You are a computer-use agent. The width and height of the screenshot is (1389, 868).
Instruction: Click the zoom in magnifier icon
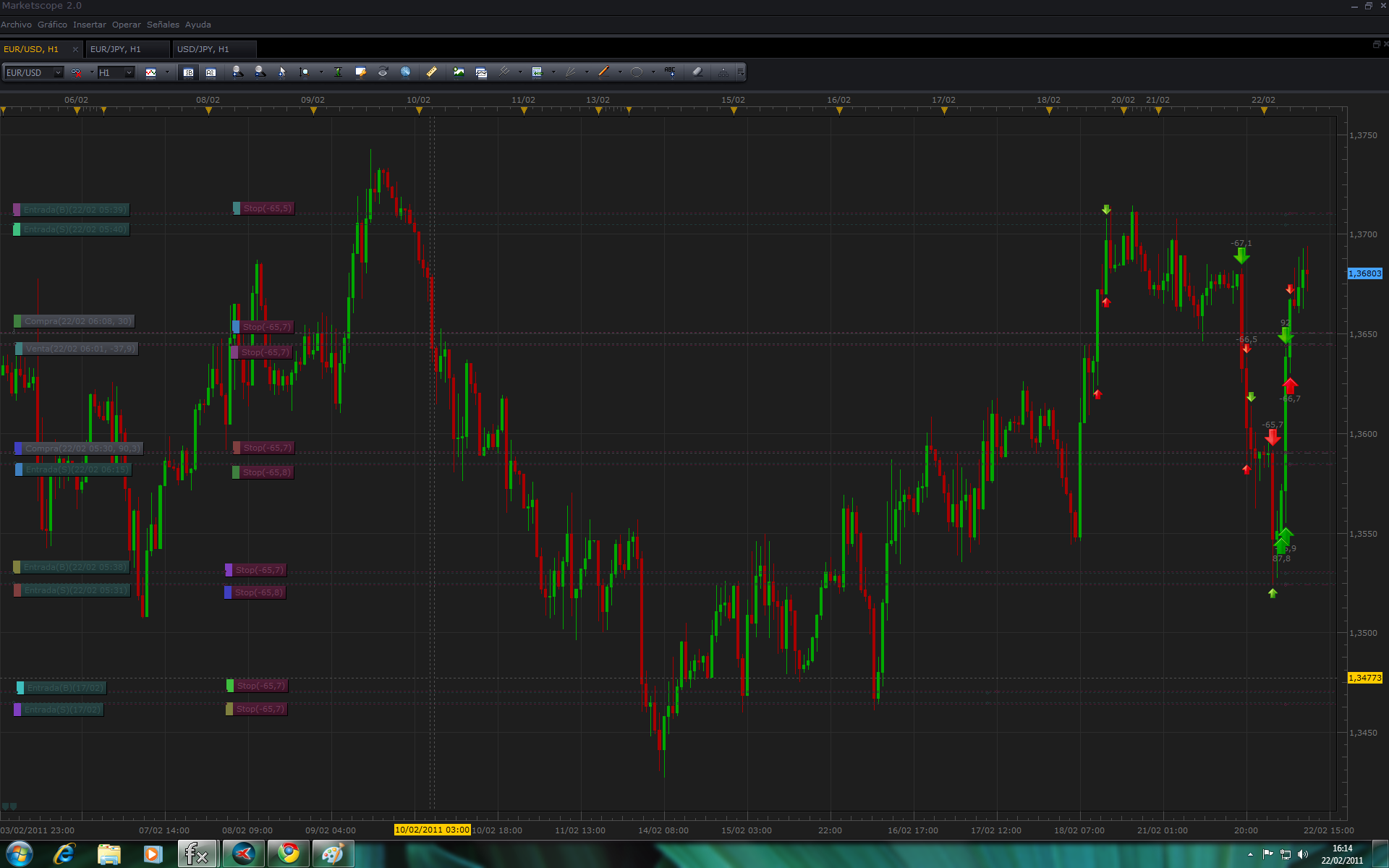coord(237,72)
